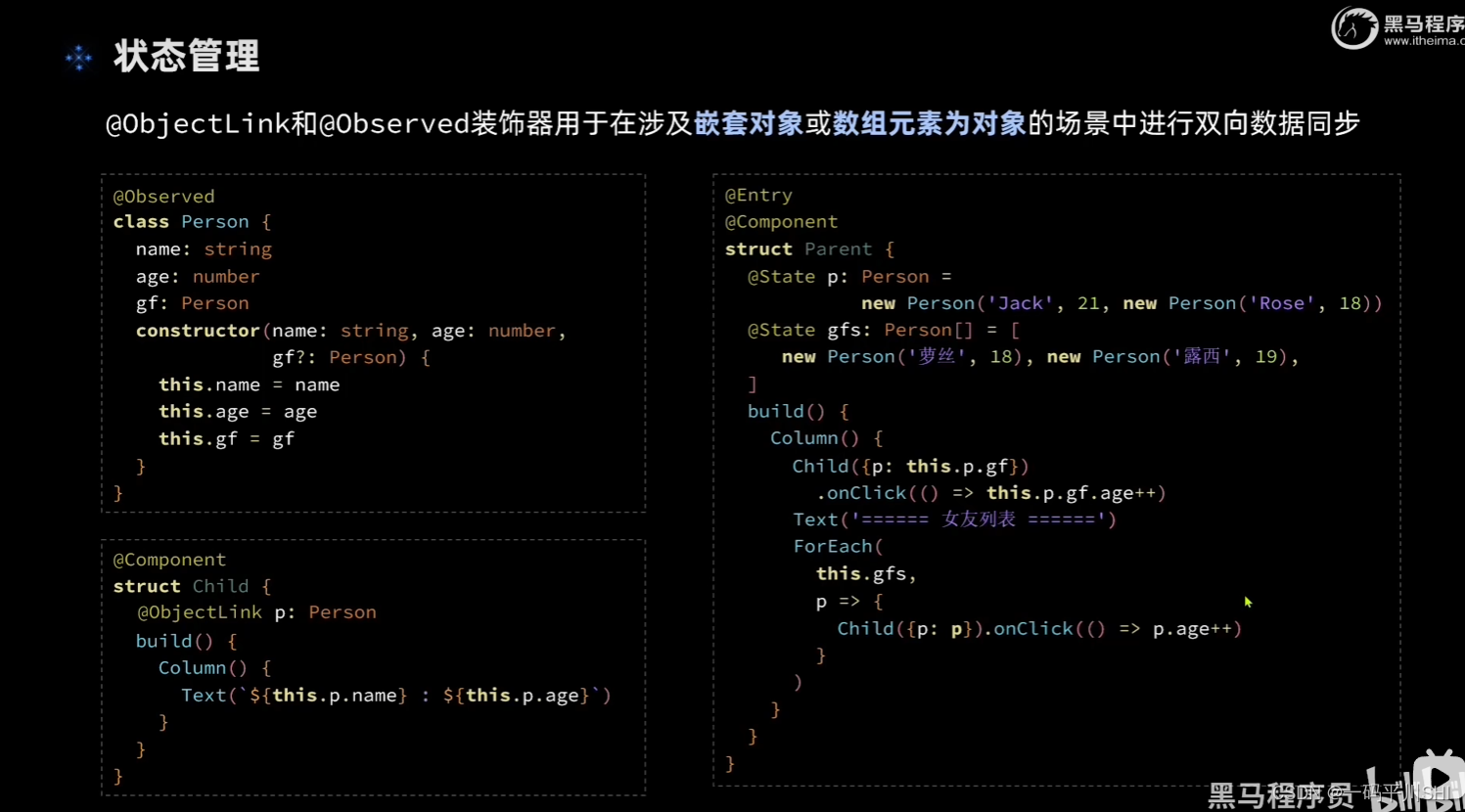Click the '@ObjectLink p: Person' line
This screenshot has width=1465, height=812.
click(256, 612)
